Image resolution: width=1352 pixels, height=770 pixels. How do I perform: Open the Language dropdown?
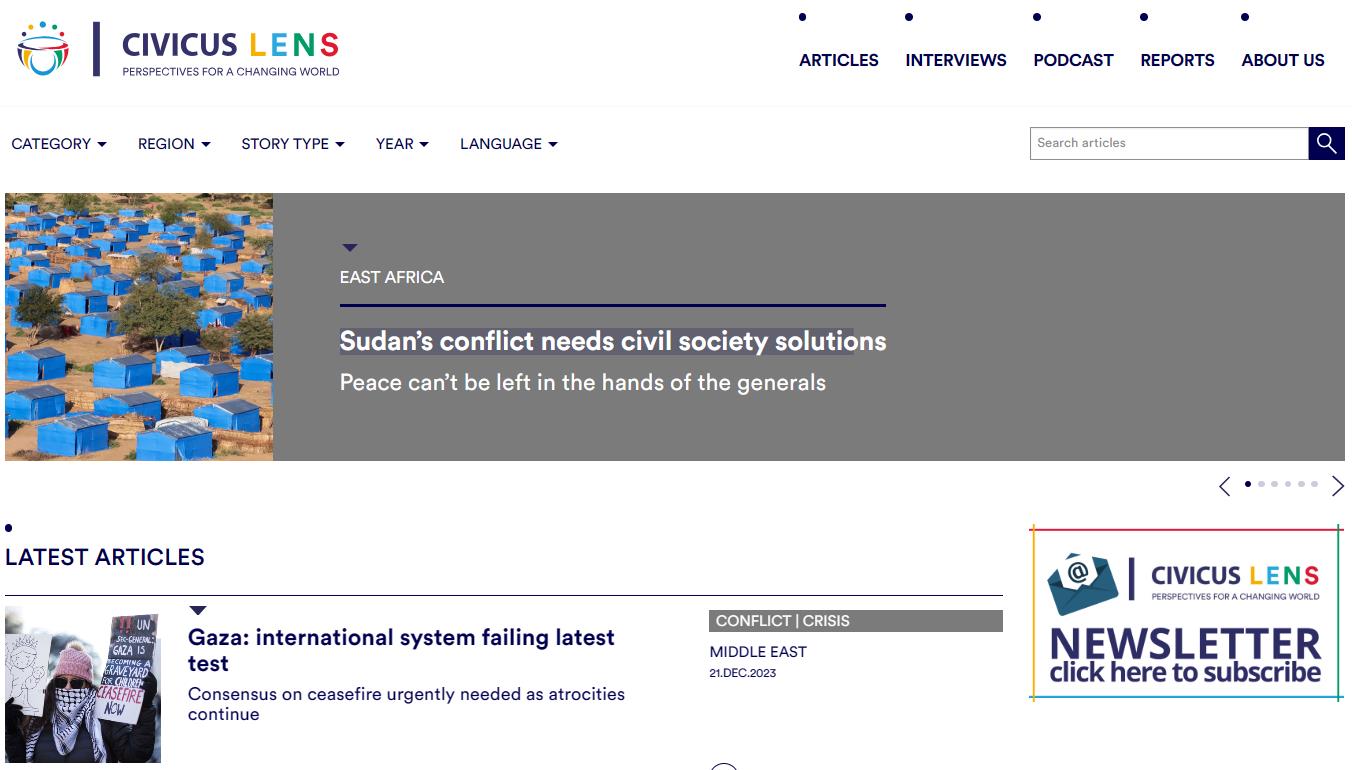508,144
